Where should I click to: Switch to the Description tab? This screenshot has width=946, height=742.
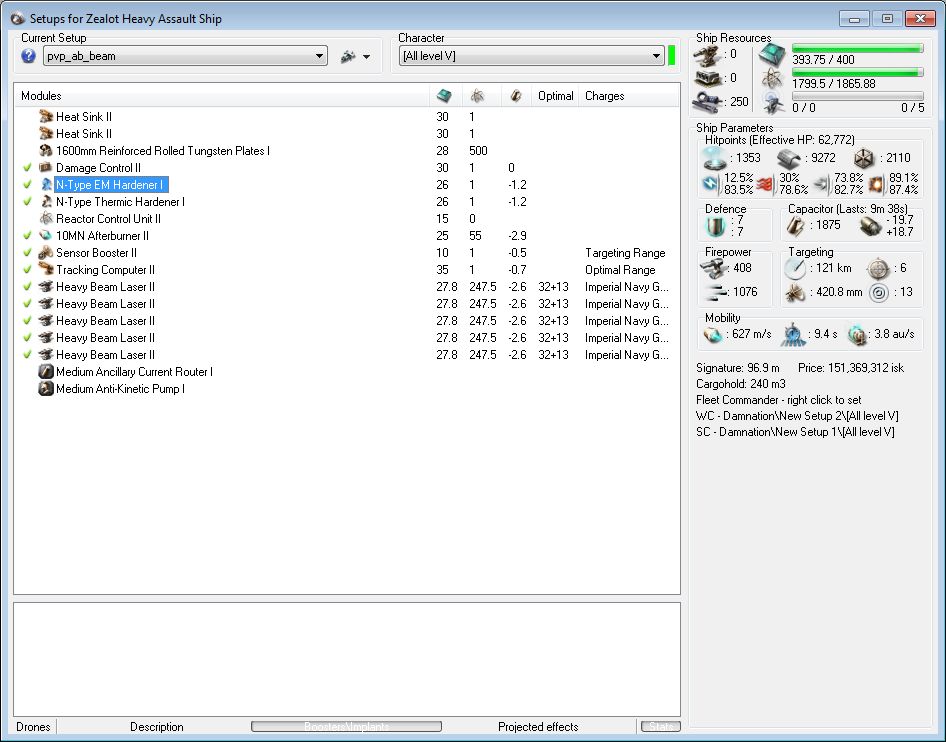(156, 727)
